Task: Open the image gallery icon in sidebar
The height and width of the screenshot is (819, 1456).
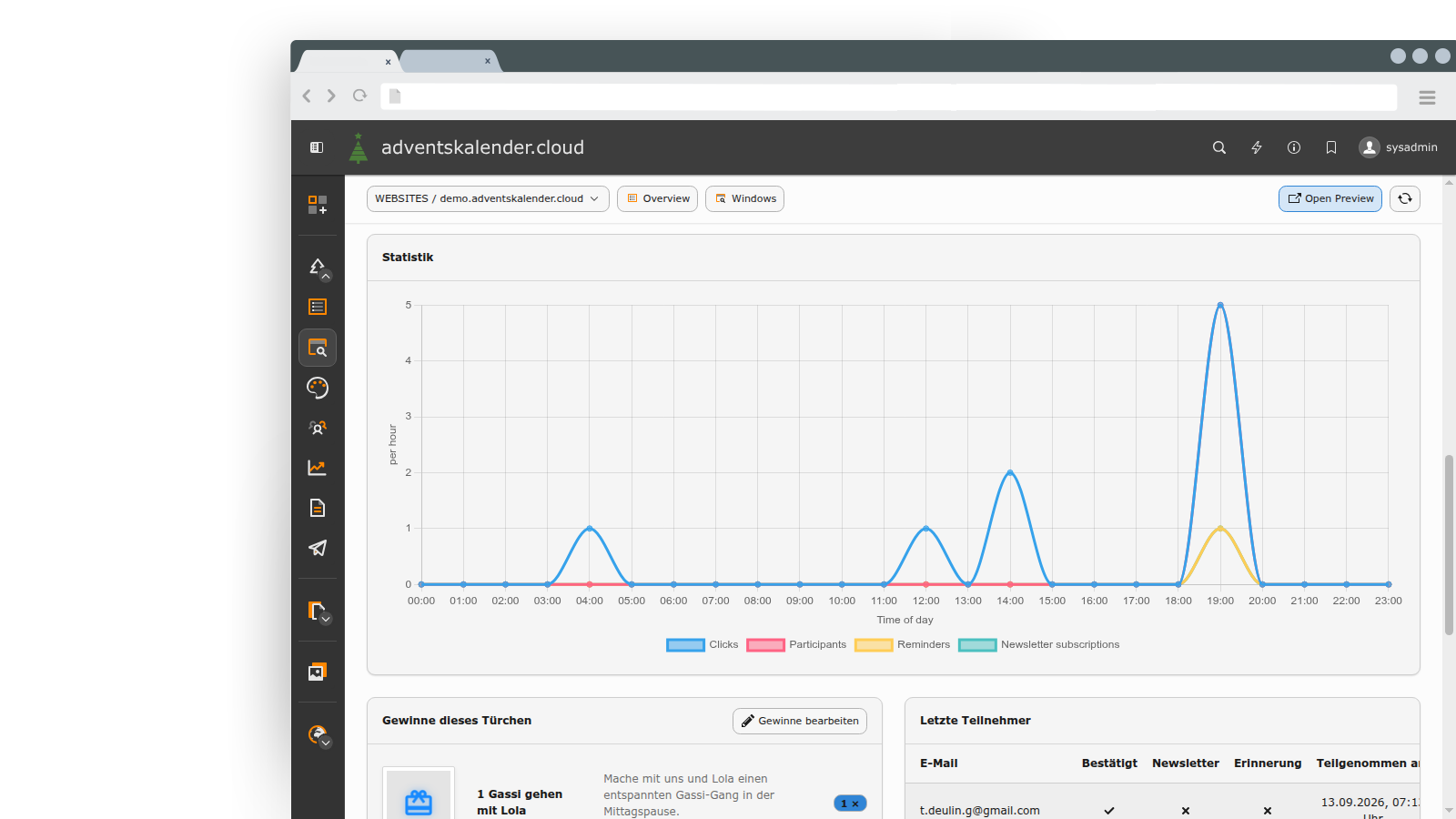Action: pos(318,672)
